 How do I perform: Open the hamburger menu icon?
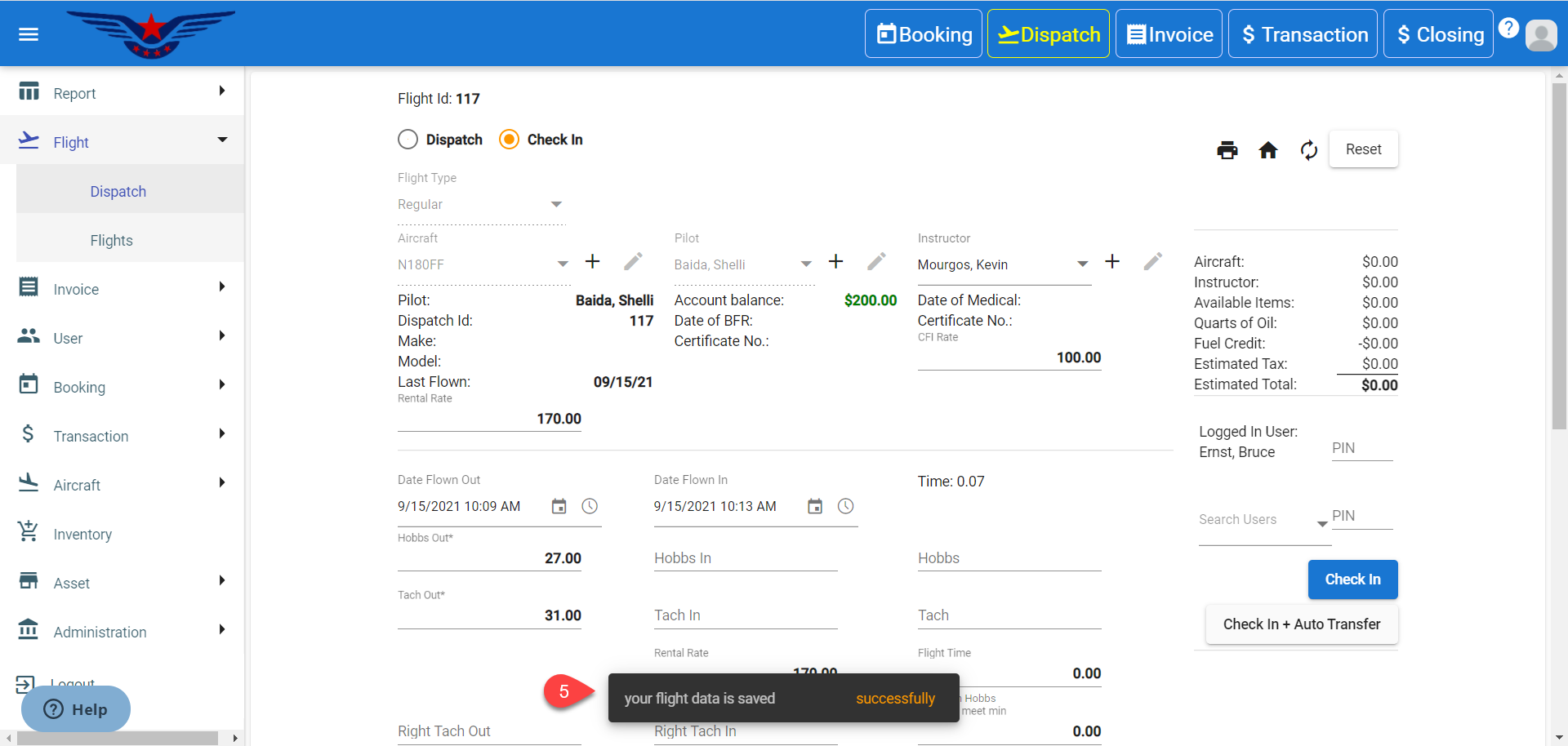click(29, 34)
